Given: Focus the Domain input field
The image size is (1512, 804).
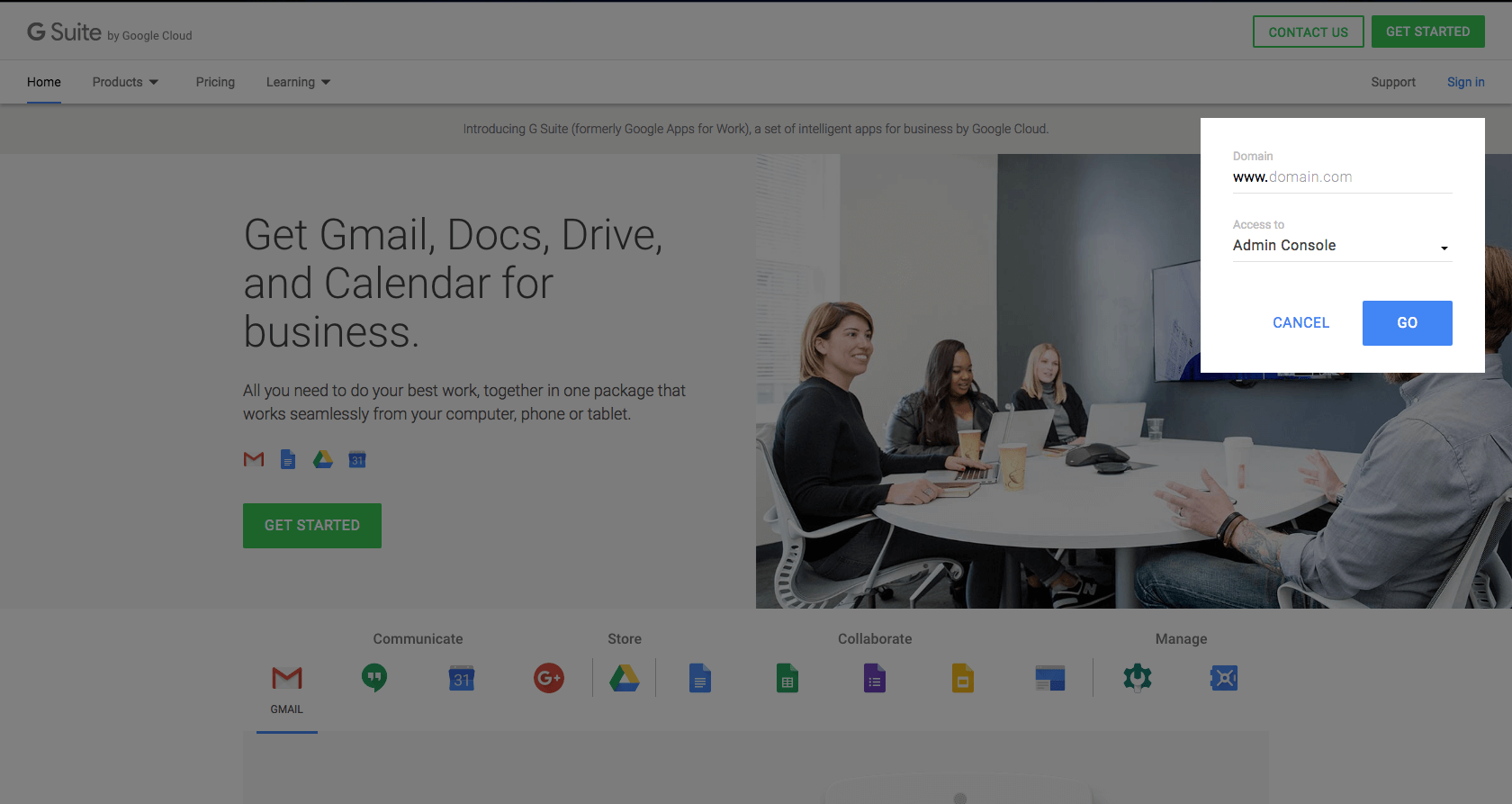Looking at the screenshot, I should pyautogui.click(x=1342, y=177).
